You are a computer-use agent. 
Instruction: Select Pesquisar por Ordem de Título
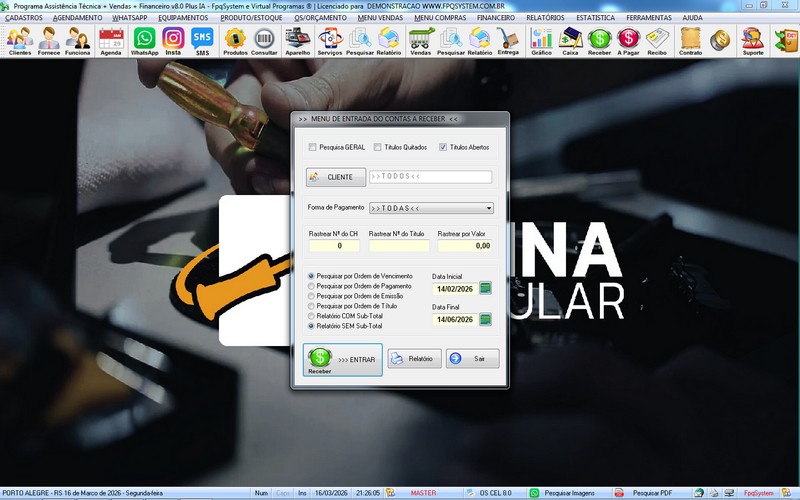tap(311, 306)
